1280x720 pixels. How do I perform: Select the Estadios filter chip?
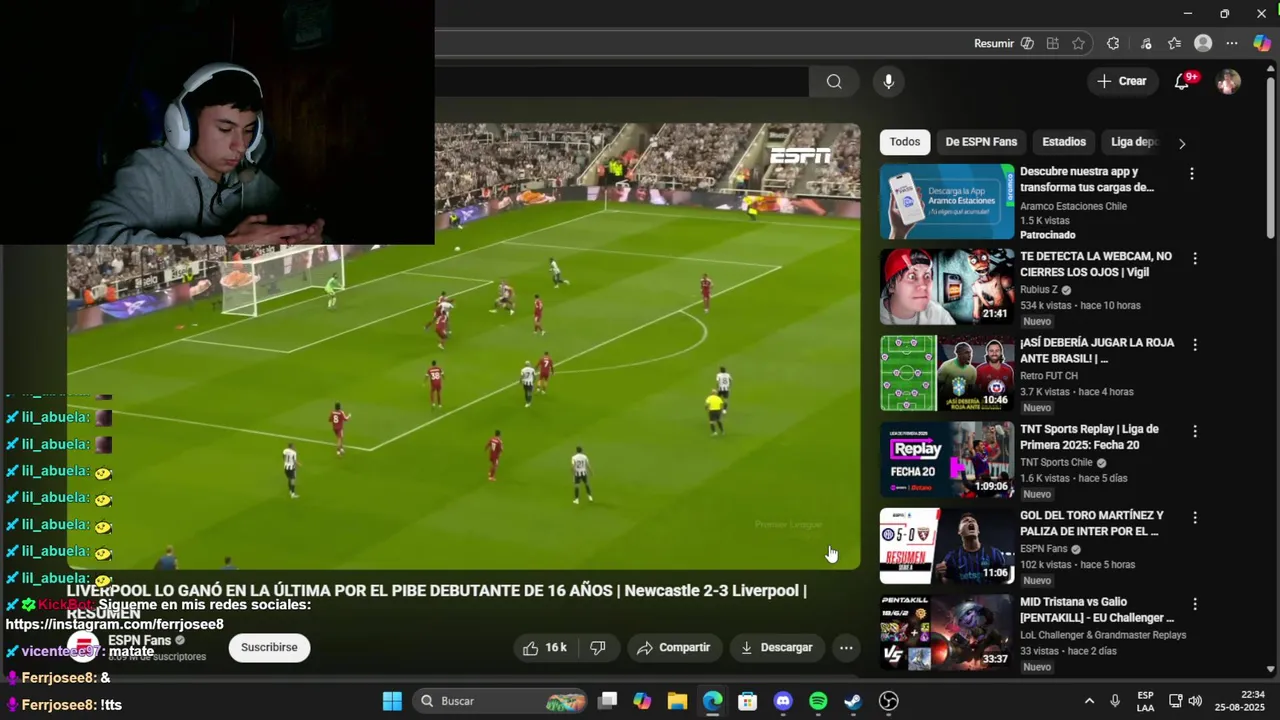tap(1064, 142)
